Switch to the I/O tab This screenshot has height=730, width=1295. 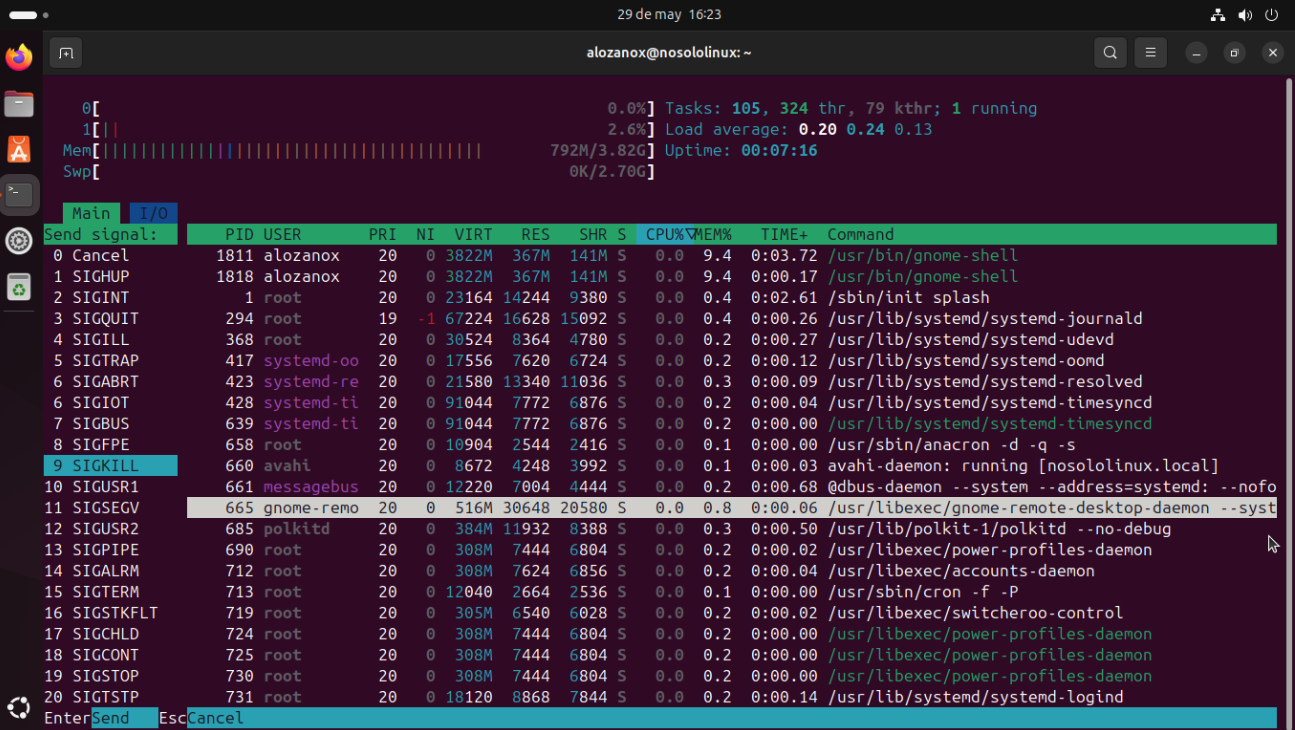[153, 213]
